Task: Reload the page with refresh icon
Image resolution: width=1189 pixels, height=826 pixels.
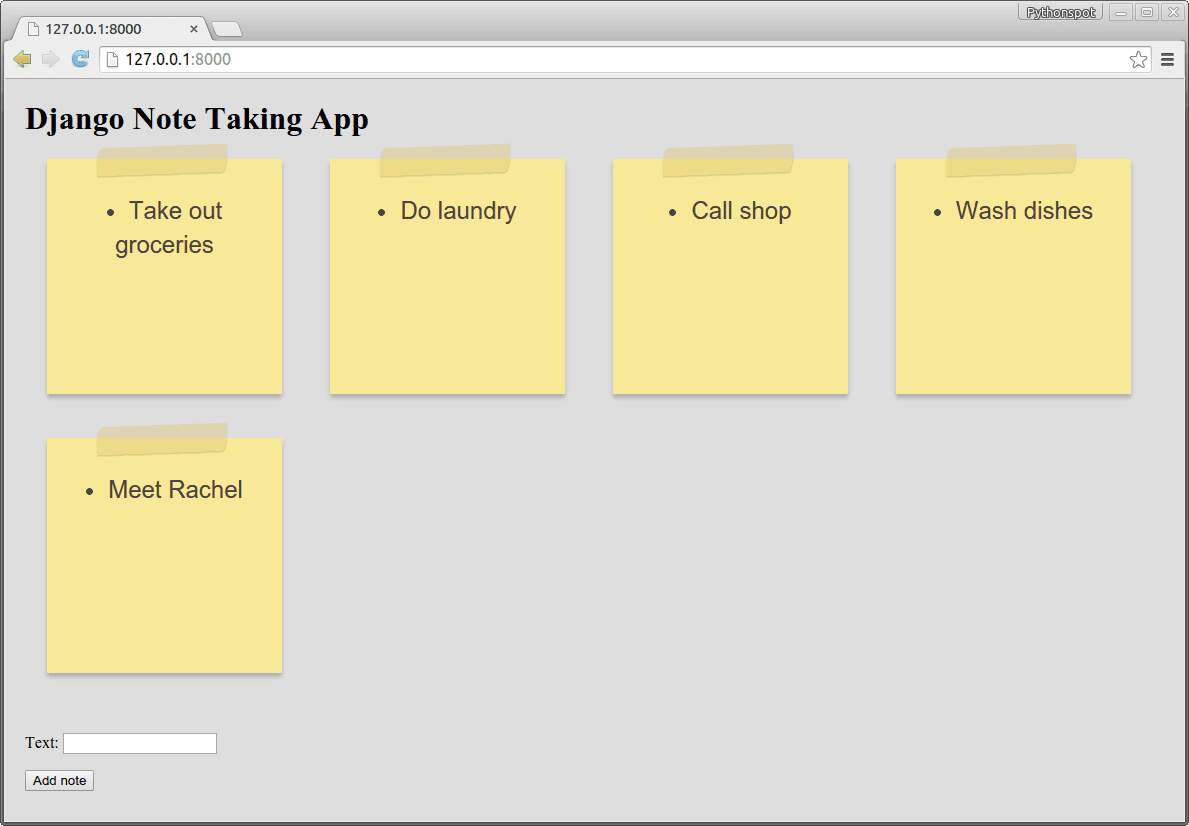Action: click(x=80, y=59)
